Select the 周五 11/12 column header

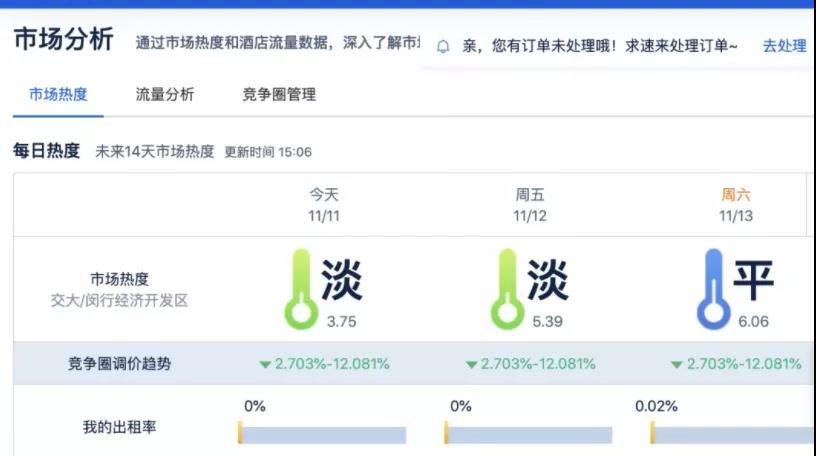pyautogui.click(x=530, y=205)
